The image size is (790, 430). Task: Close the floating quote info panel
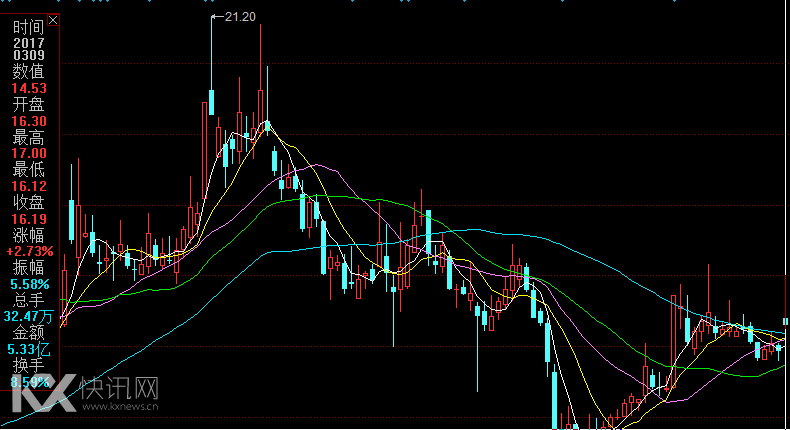(x=53, y=19)
